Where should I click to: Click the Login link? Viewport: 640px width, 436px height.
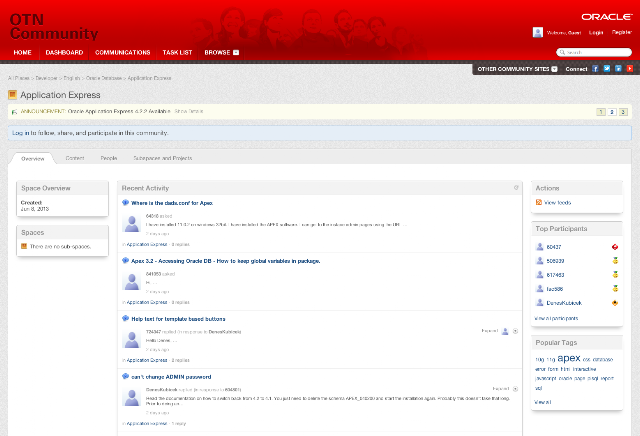tap(596, 33)
